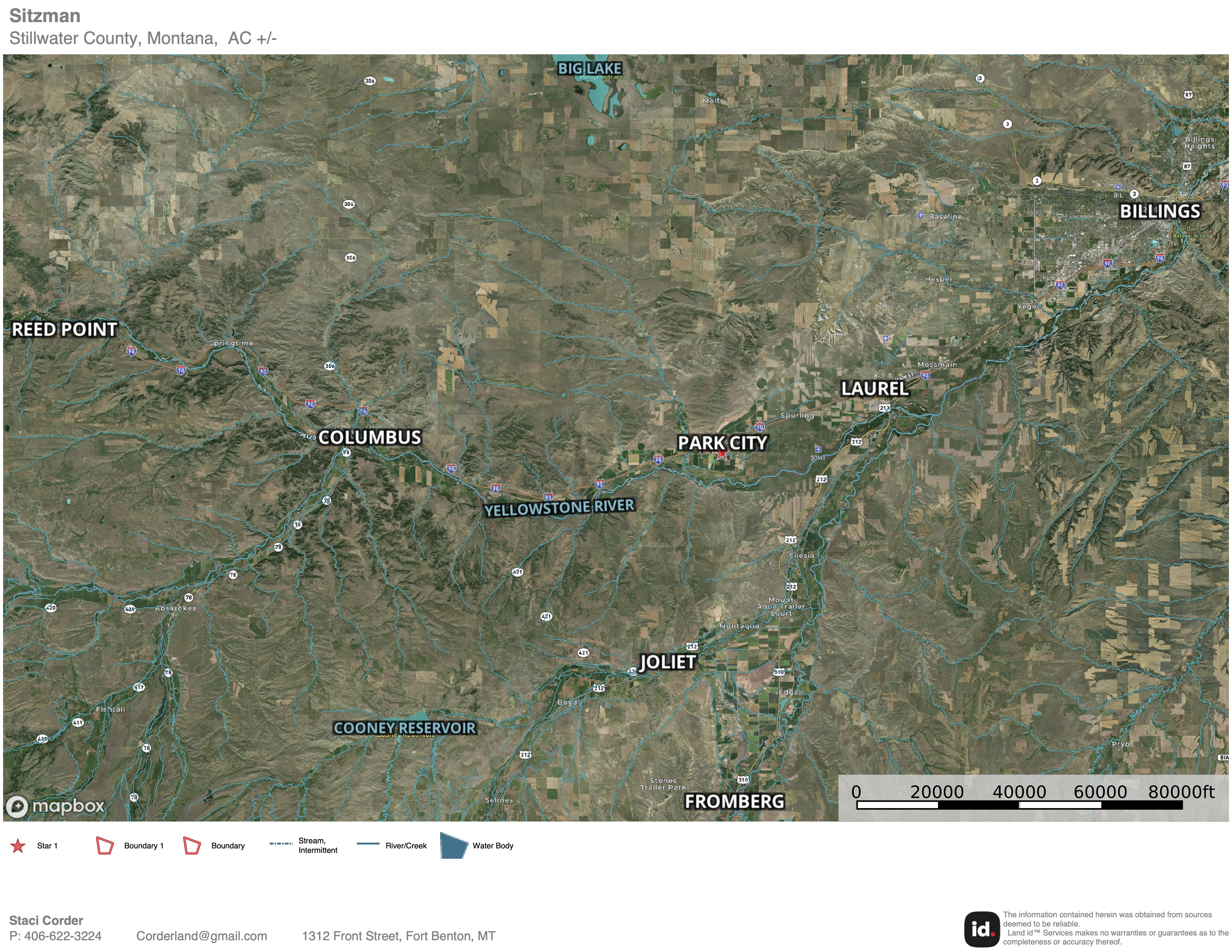Click the COONEY RESERVOIR label
This screenshot has width=1232, height=952.
pos(405,728)
